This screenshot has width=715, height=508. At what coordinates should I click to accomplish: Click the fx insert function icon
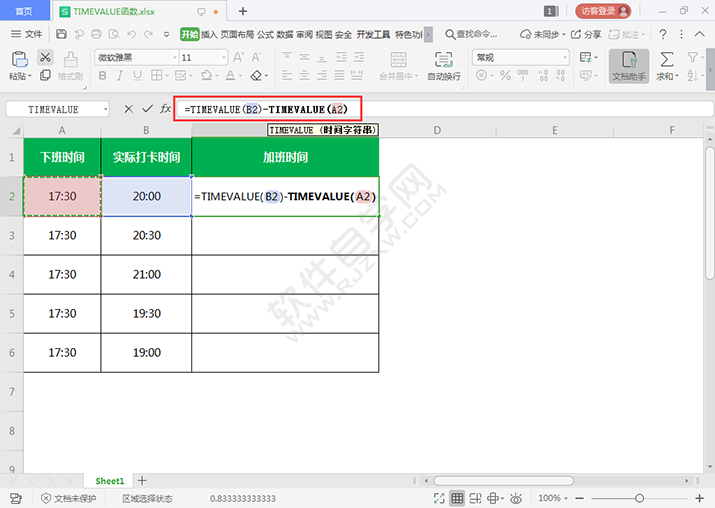165,109
